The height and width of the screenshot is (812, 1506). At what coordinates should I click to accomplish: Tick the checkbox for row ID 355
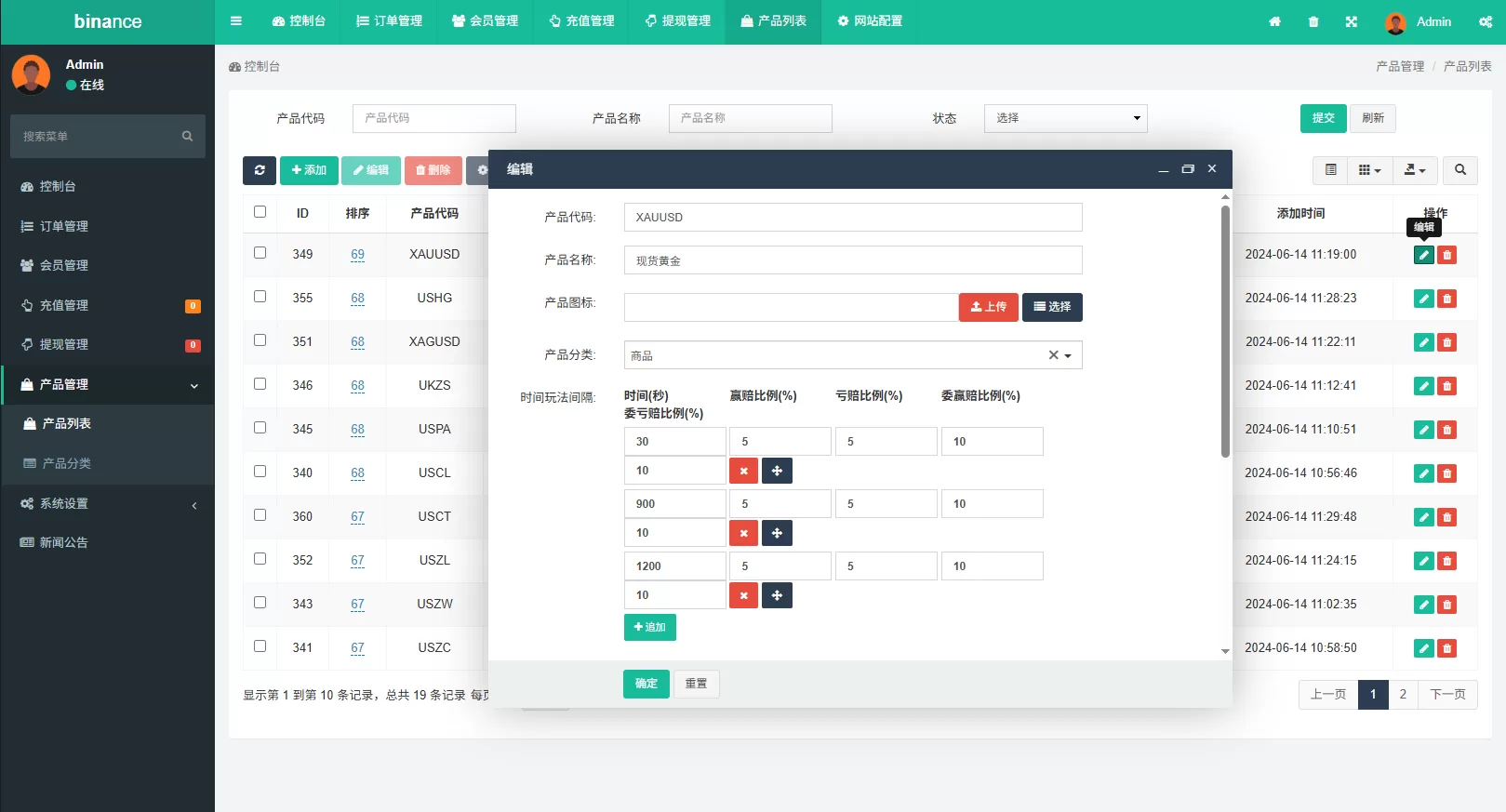[260, 297]
